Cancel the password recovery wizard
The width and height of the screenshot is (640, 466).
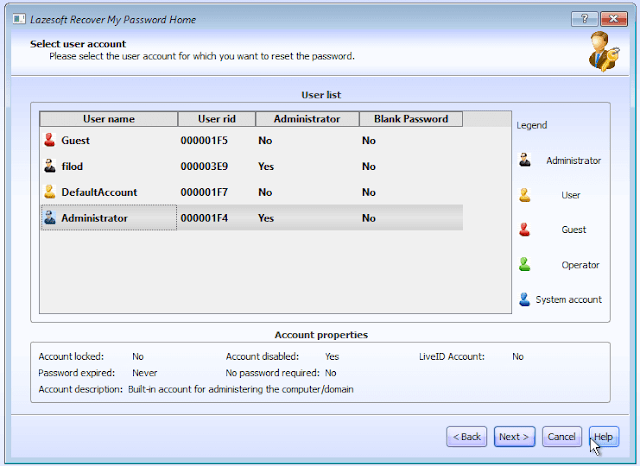pos(562,437)
